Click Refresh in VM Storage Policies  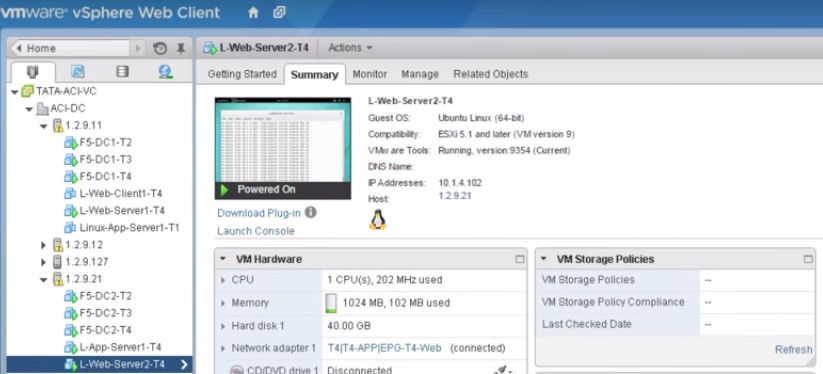[794, 349]
